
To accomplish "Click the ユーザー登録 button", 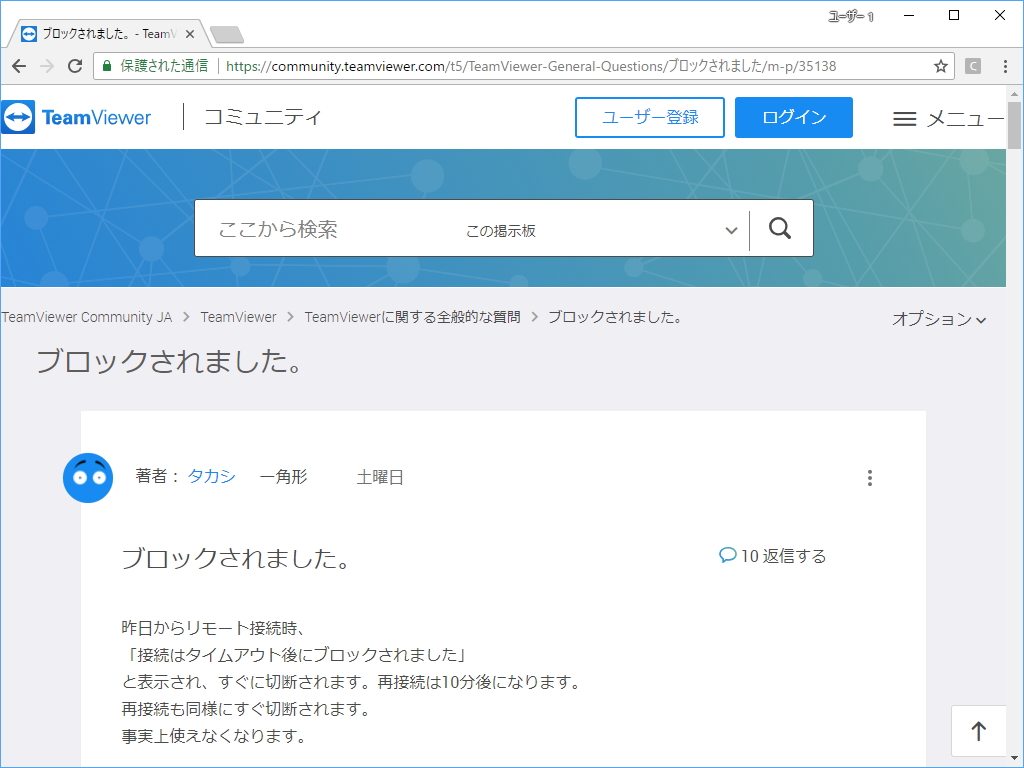I will pos(649,117).
